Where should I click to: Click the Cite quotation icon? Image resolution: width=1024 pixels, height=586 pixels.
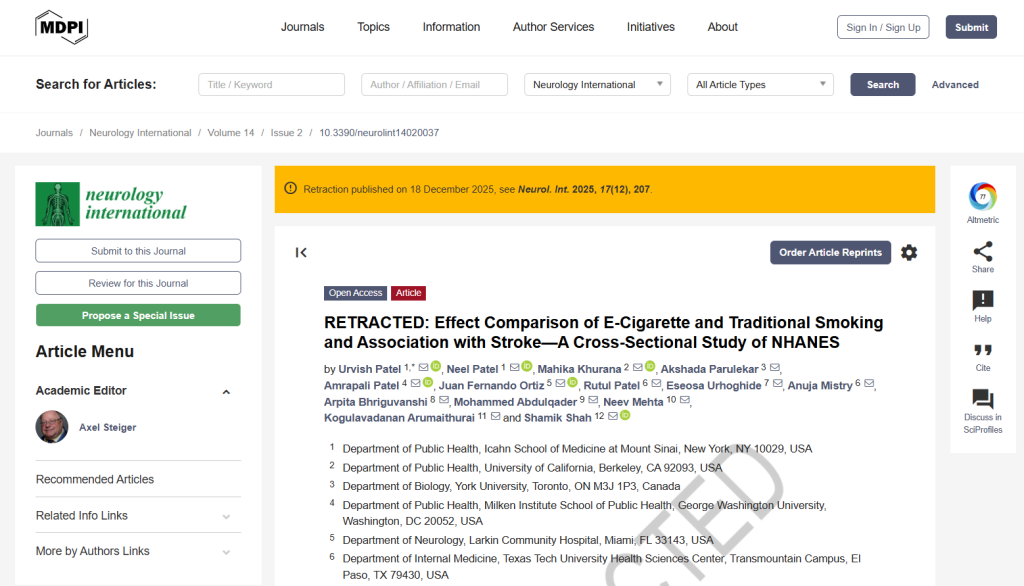tap(982, 350)
